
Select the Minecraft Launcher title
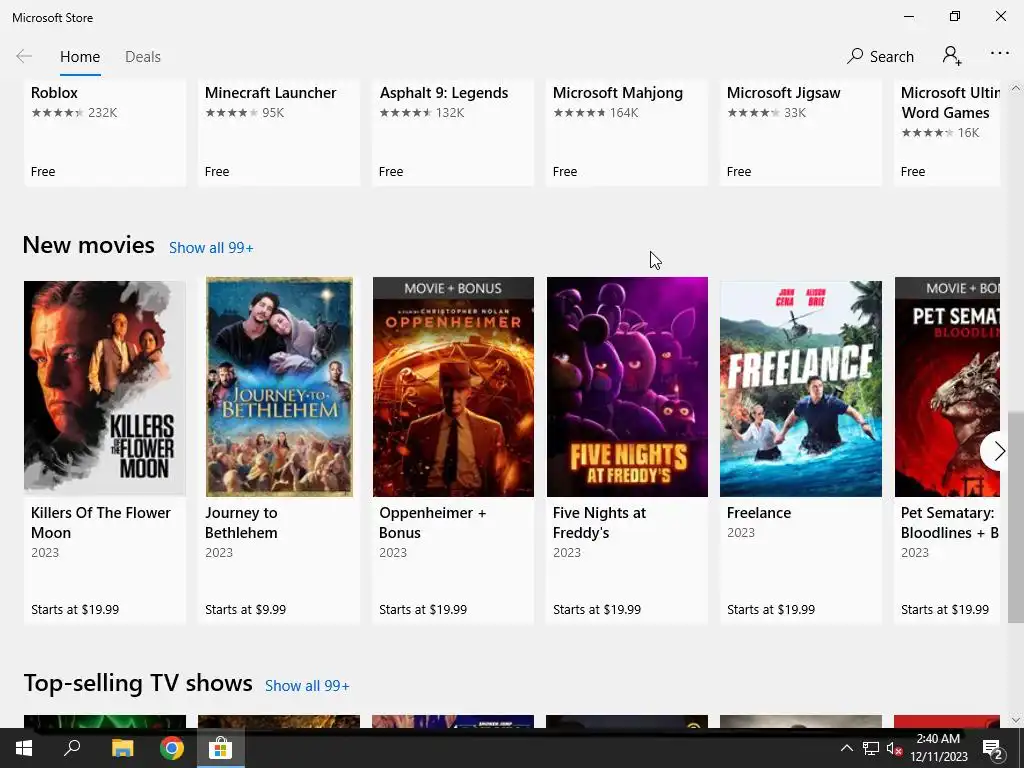(270, 93)
